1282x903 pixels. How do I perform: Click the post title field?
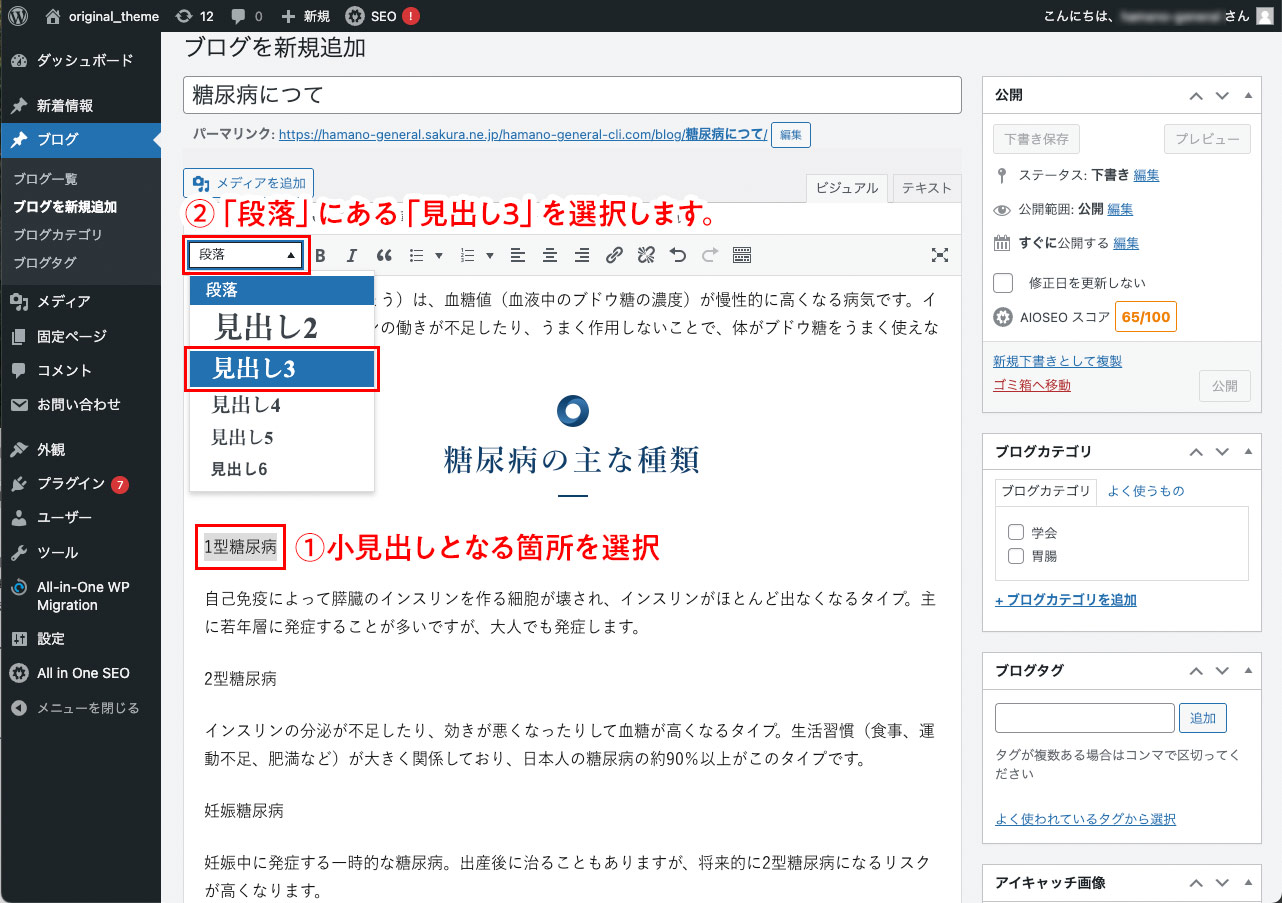click(572, 96)
